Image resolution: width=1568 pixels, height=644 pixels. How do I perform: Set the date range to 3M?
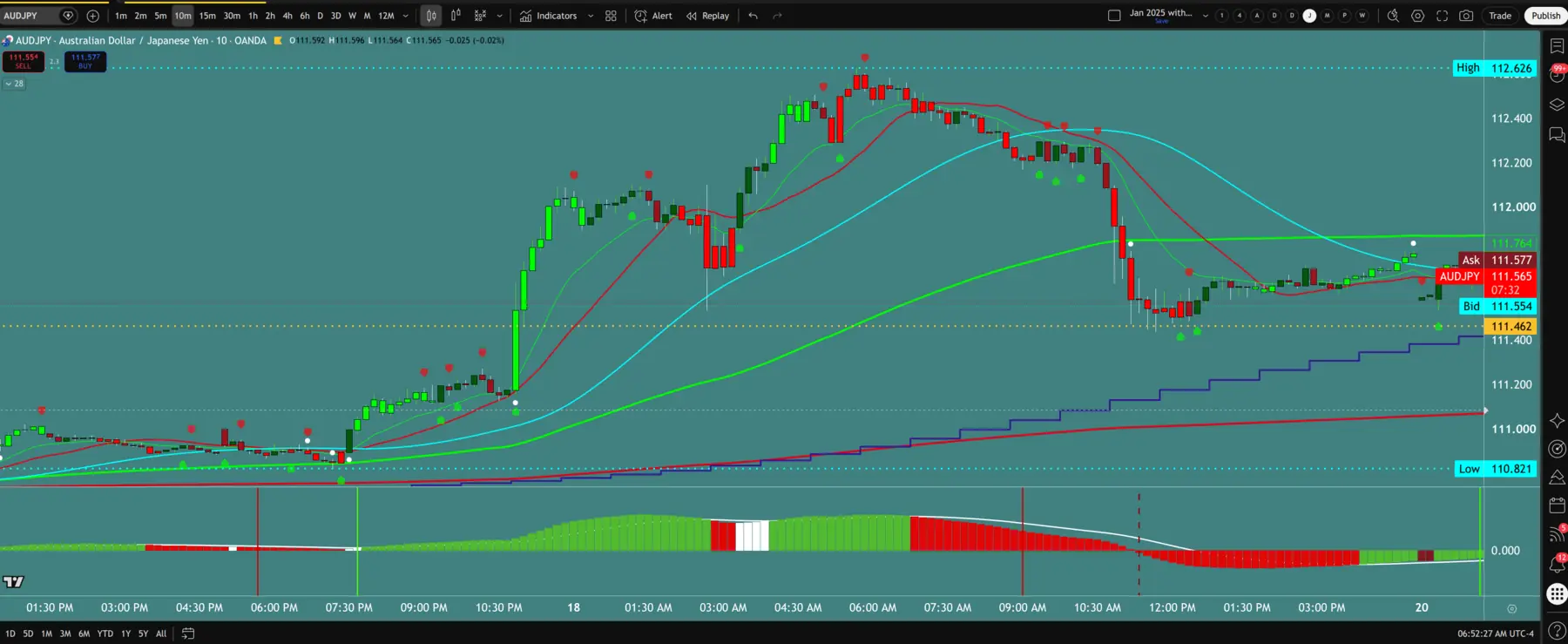pos(65,634)
